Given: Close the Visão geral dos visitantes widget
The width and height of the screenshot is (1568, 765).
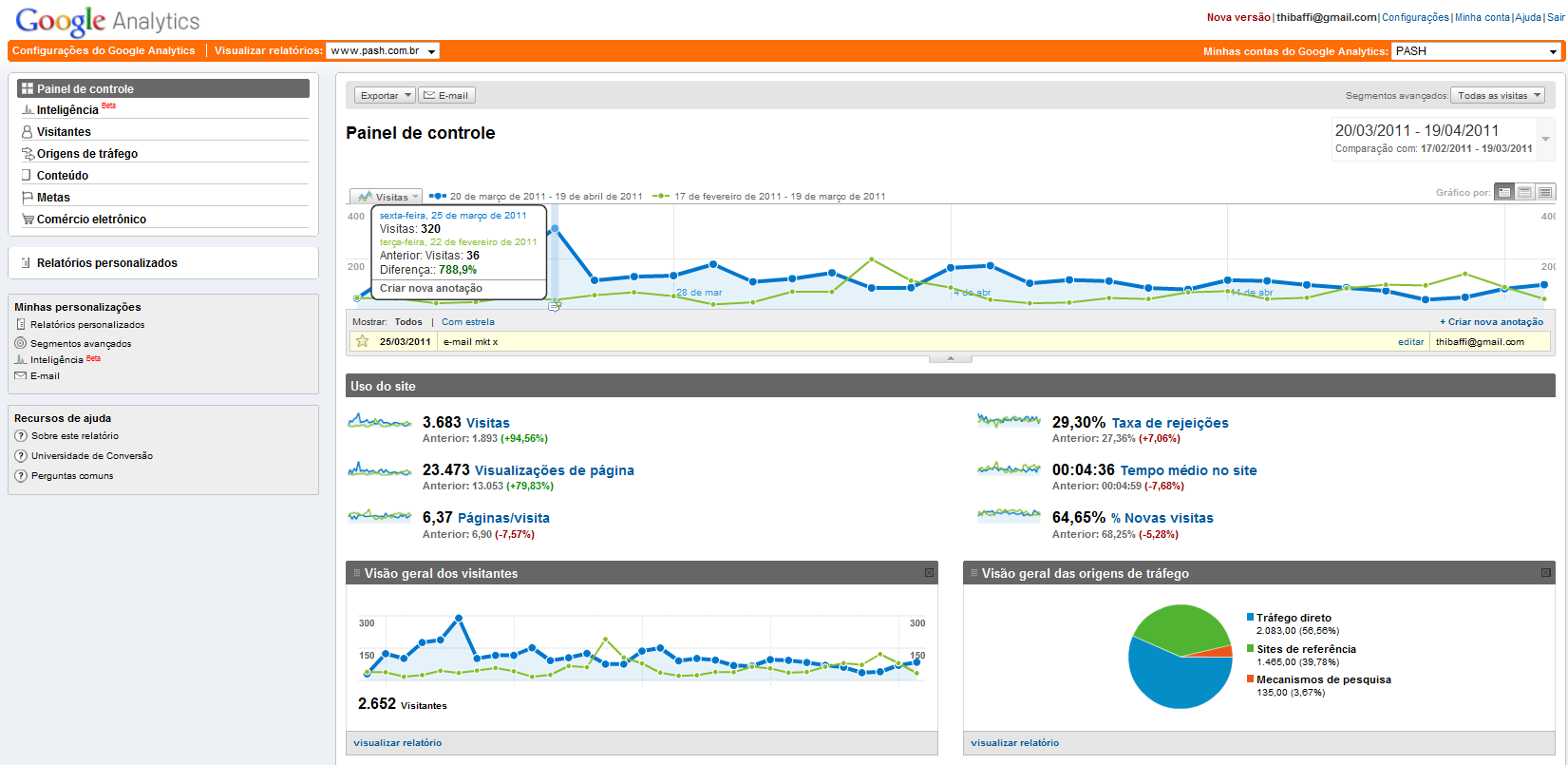Looking at the screenshot, I should tap(929, 572).
